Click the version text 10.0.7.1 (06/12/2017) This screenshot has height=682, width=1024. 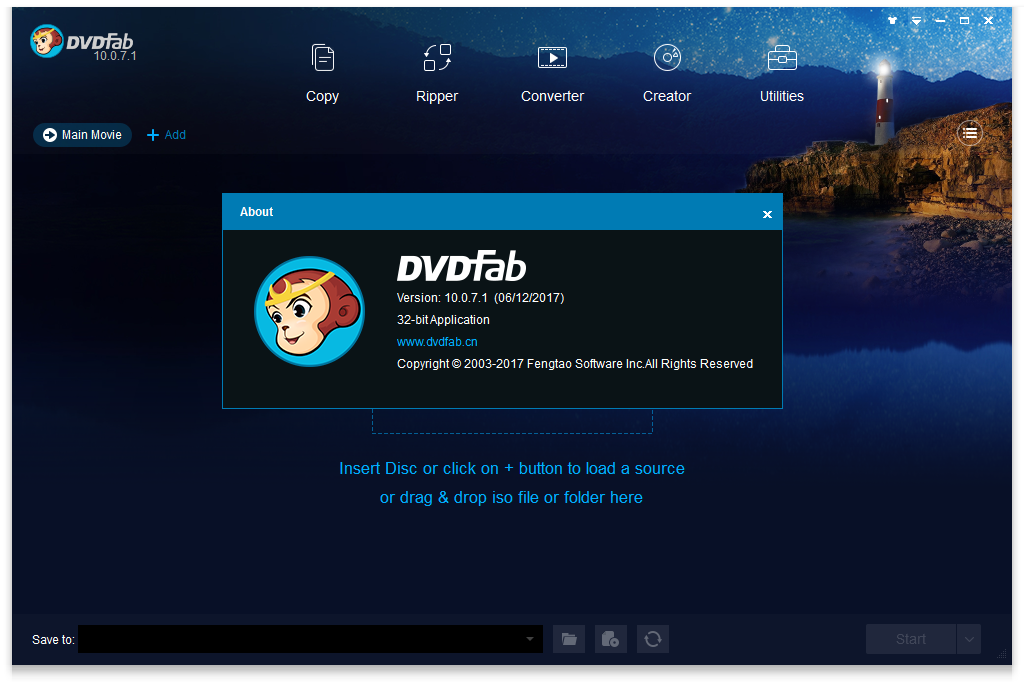(x=480, y=298)
